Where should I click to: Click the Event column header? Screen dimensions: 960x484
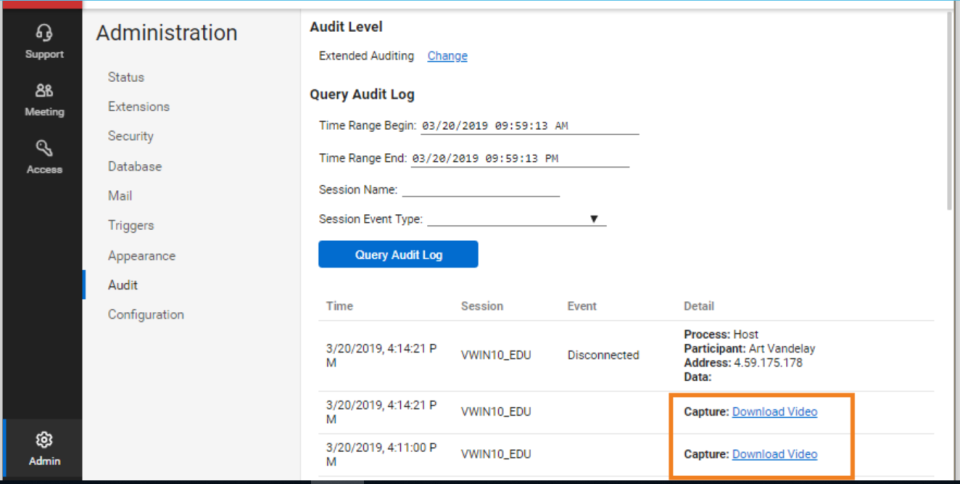tap(582, 306)
